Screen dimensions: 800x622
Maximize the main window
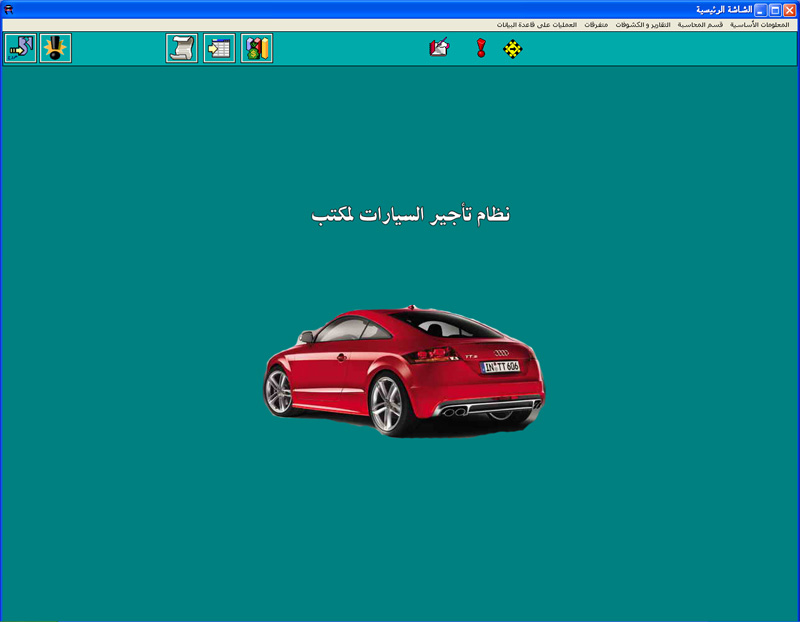(x=774, y=9)
